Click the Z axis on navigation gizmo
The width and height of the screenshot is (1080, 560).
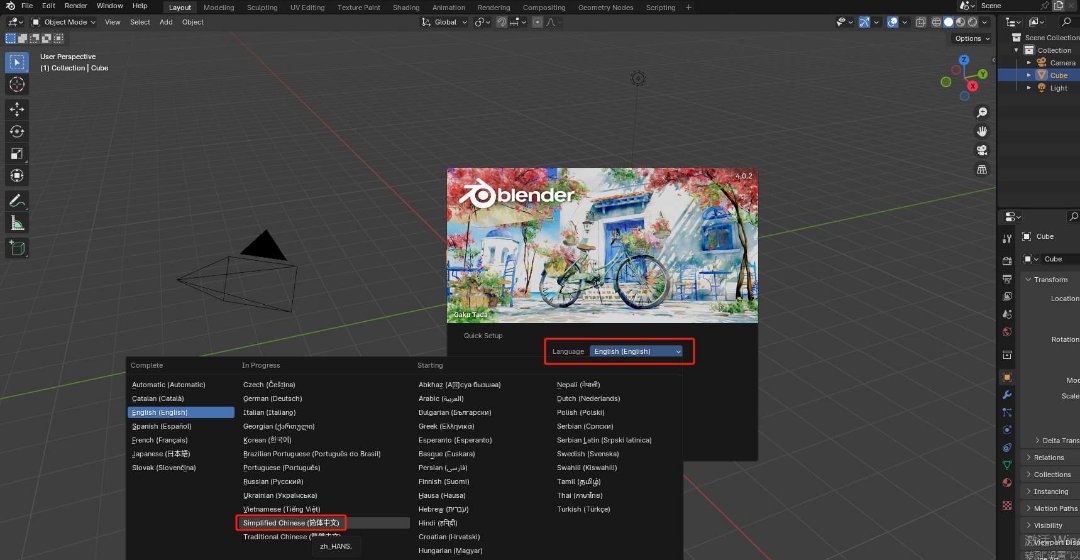coord(963,61)
